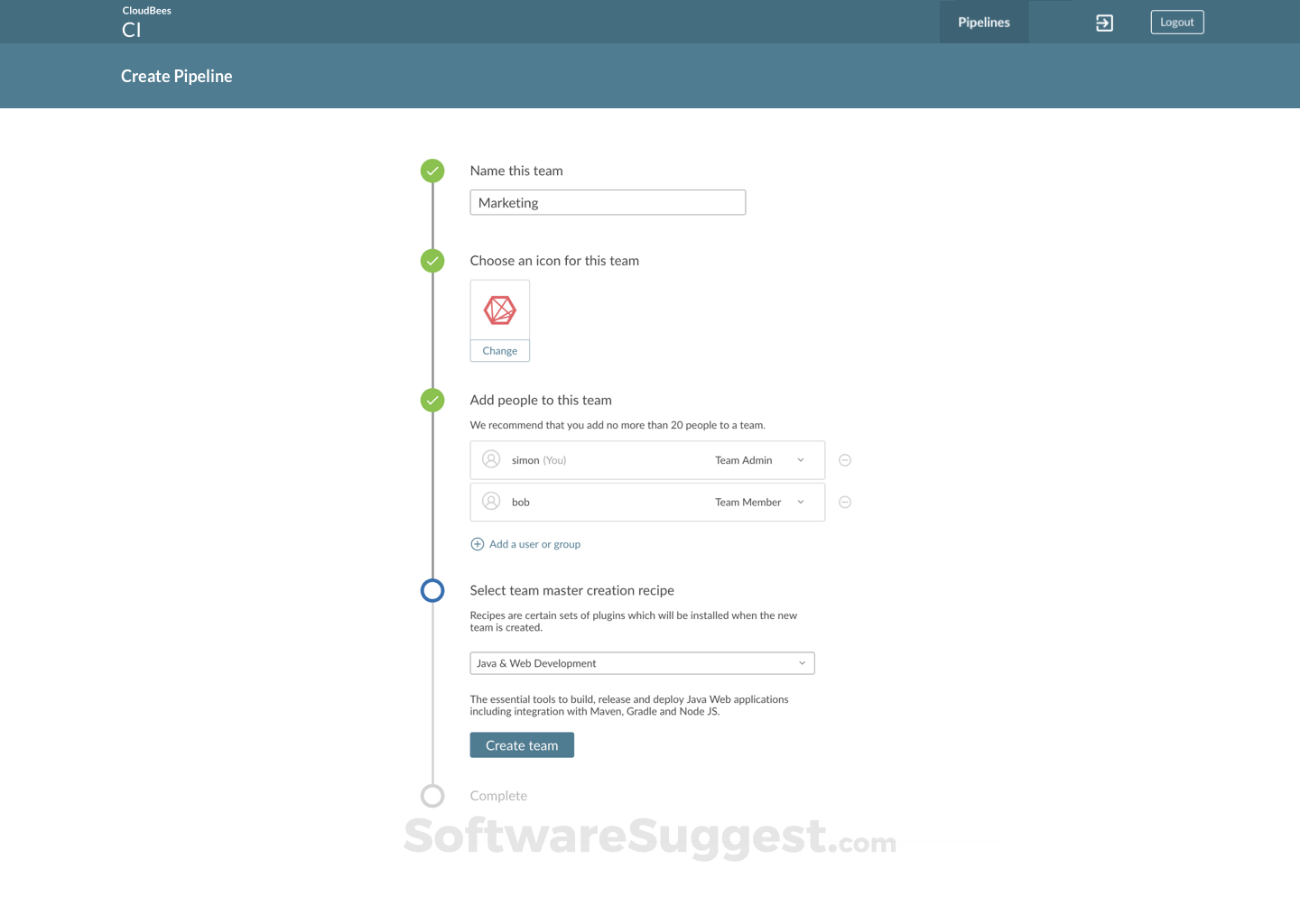Remove bob using the minus icon
The height and width of the screenshot is (924, 1300).
pos(844,502)
